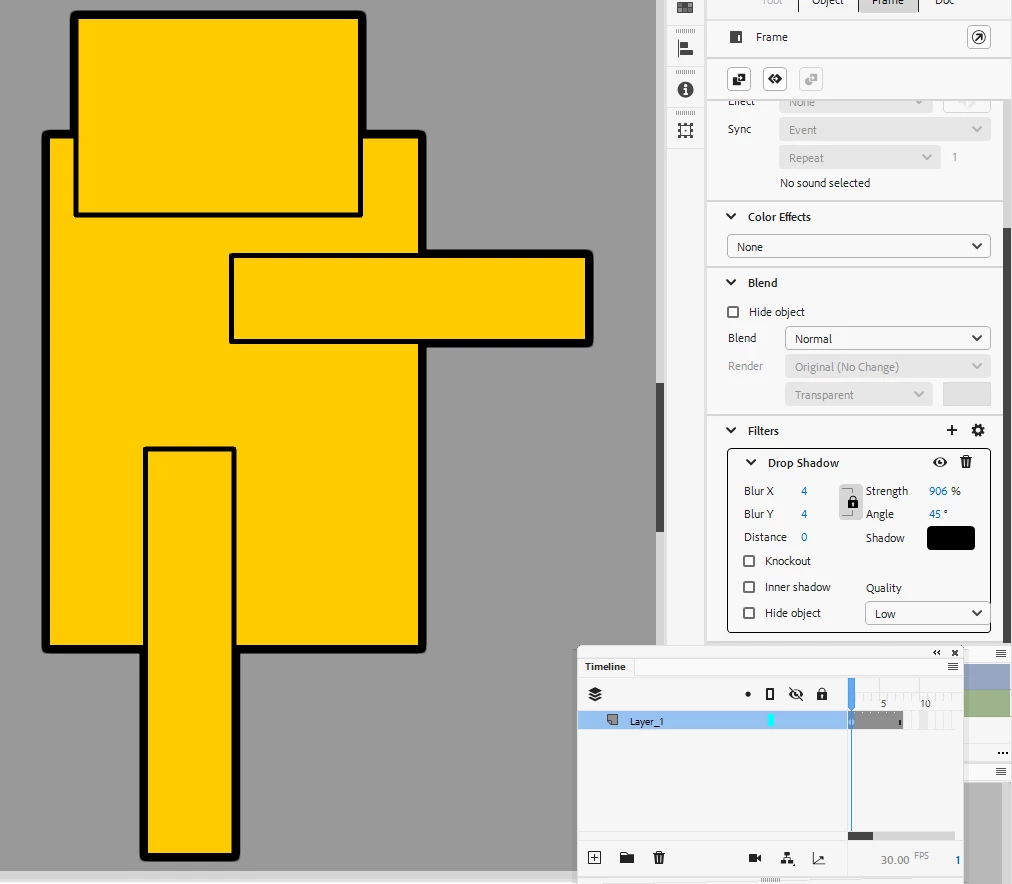Image resolution: width=1012 pixels, height=884 pixels.
Task: Delete the Drop Shadow filter
Action: tap(966, 462)
